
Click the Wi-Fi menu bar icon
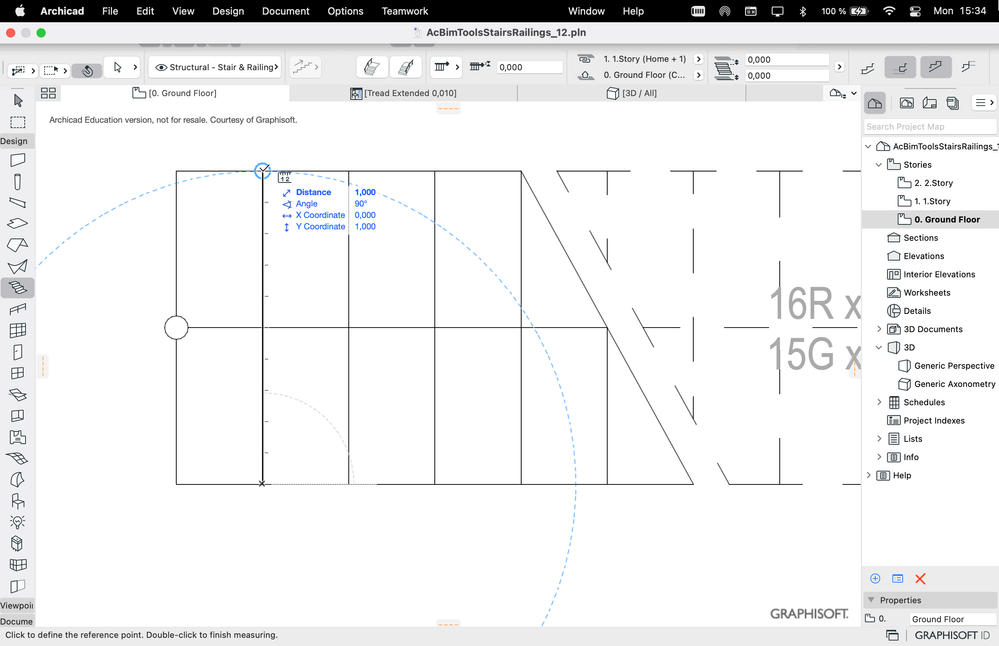pyautogui.click(x=889, y=11)
